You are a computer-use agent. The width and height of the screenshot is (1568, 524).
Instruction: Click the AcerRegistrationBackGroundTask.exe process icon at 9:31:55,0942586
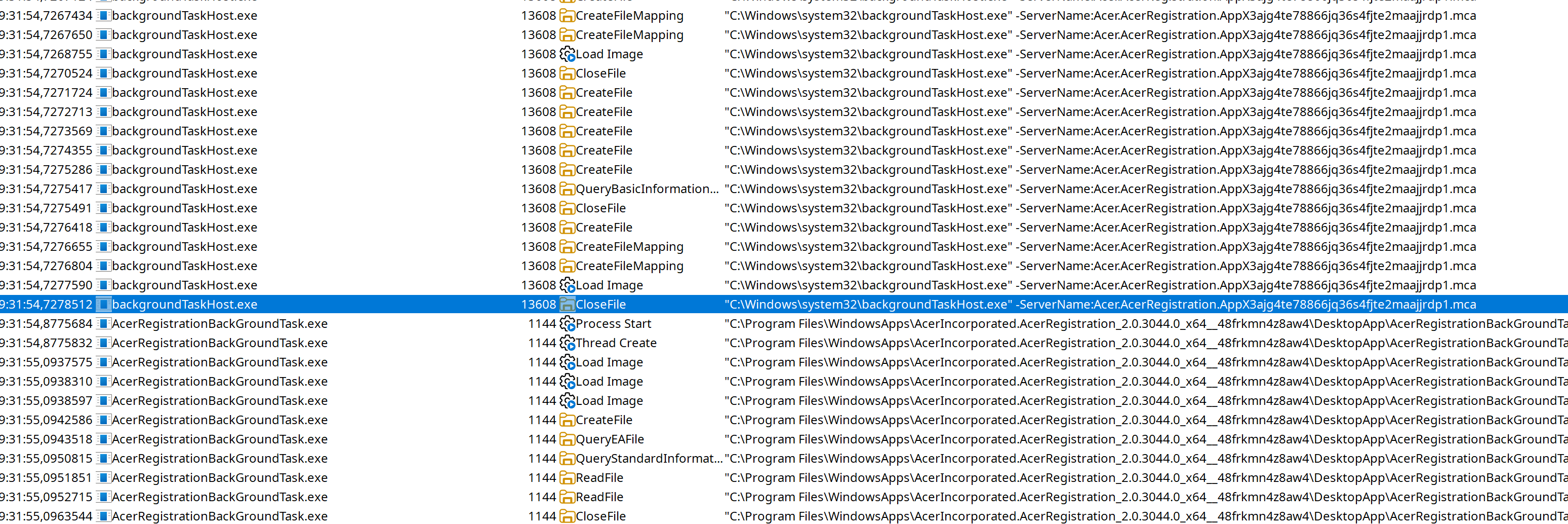(103, 420)
